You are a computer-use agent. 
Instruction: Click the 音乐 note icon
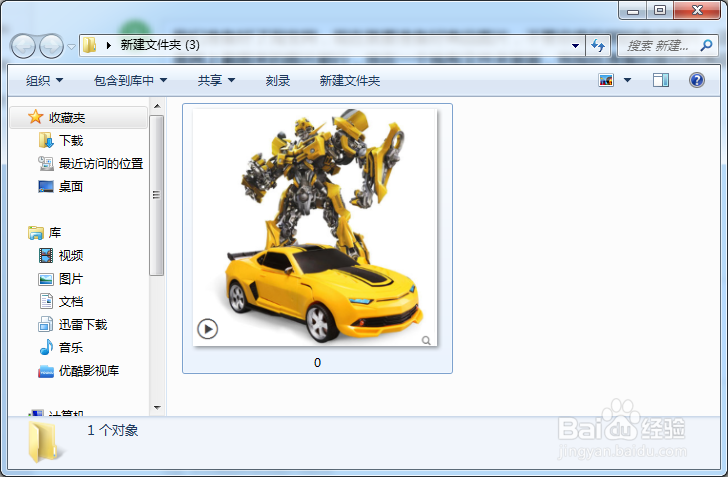click(46, 347)
